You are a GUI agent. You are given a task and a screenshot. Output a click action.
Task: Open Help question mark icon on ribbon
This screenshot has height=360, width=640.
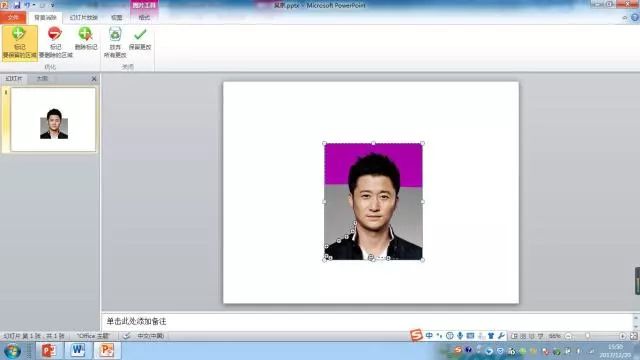(x=635, y=18)
